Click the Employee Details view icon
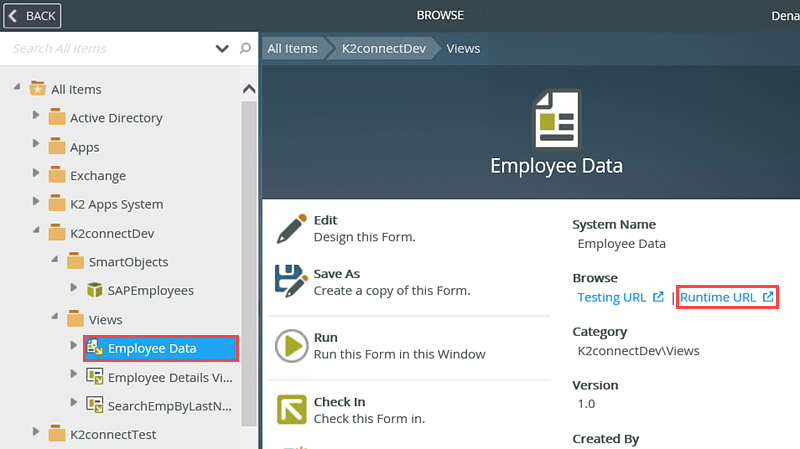 (95, 376)
